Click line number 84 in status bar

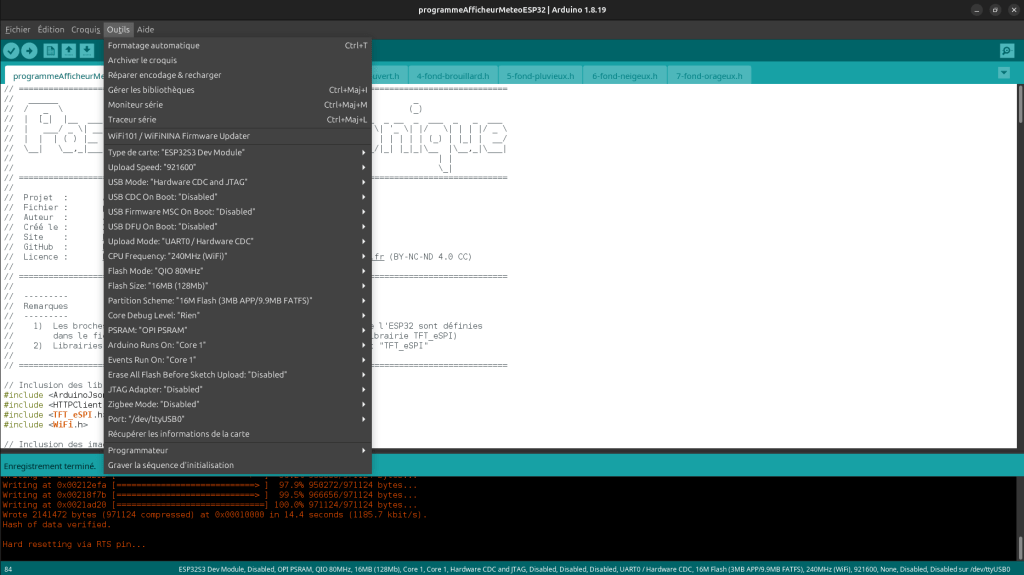[x=8, y=569]
